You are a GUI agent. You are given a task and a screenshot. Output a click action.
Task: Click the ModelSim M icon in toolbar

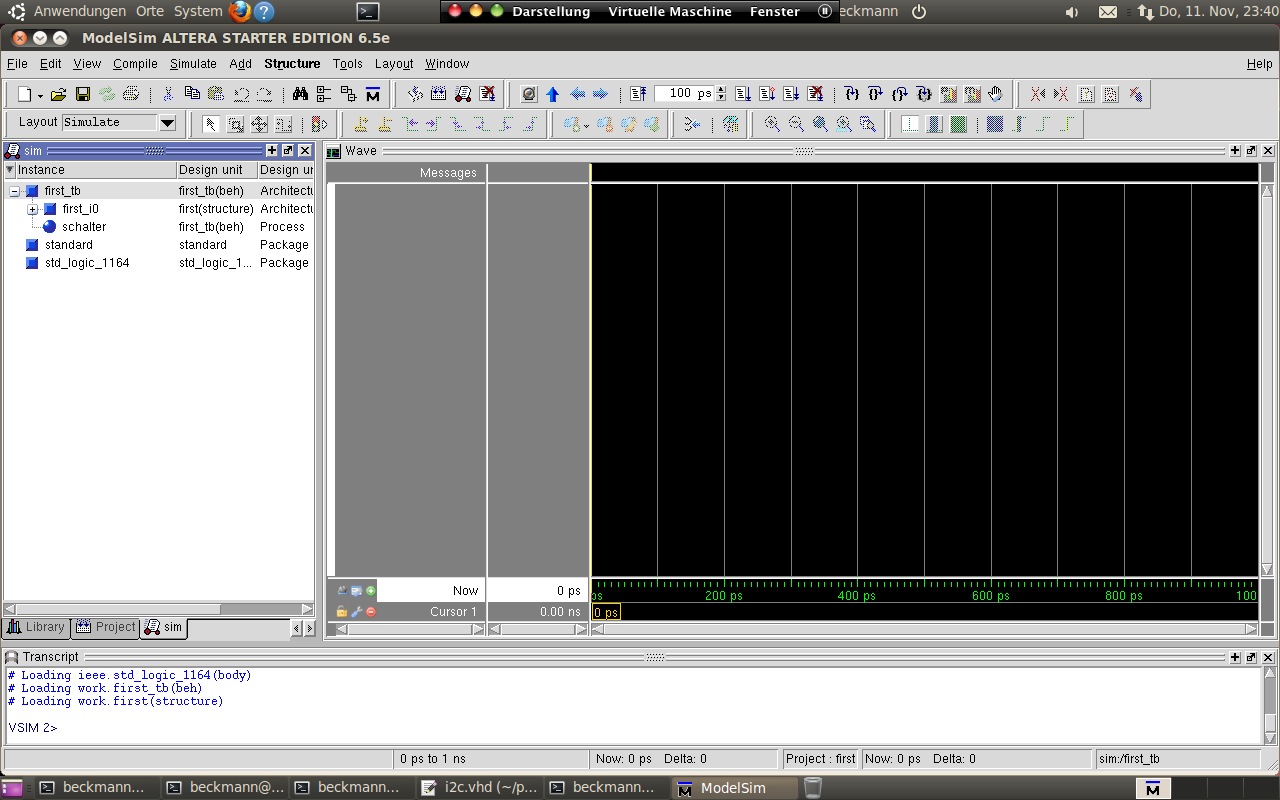(x=373, y=94)
